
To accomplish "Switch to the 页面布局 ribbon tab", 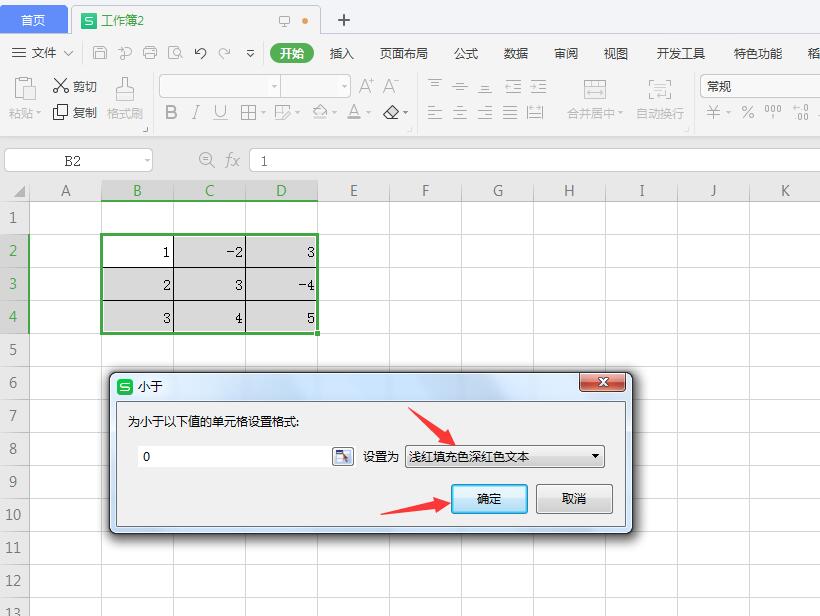I will 404,53.
